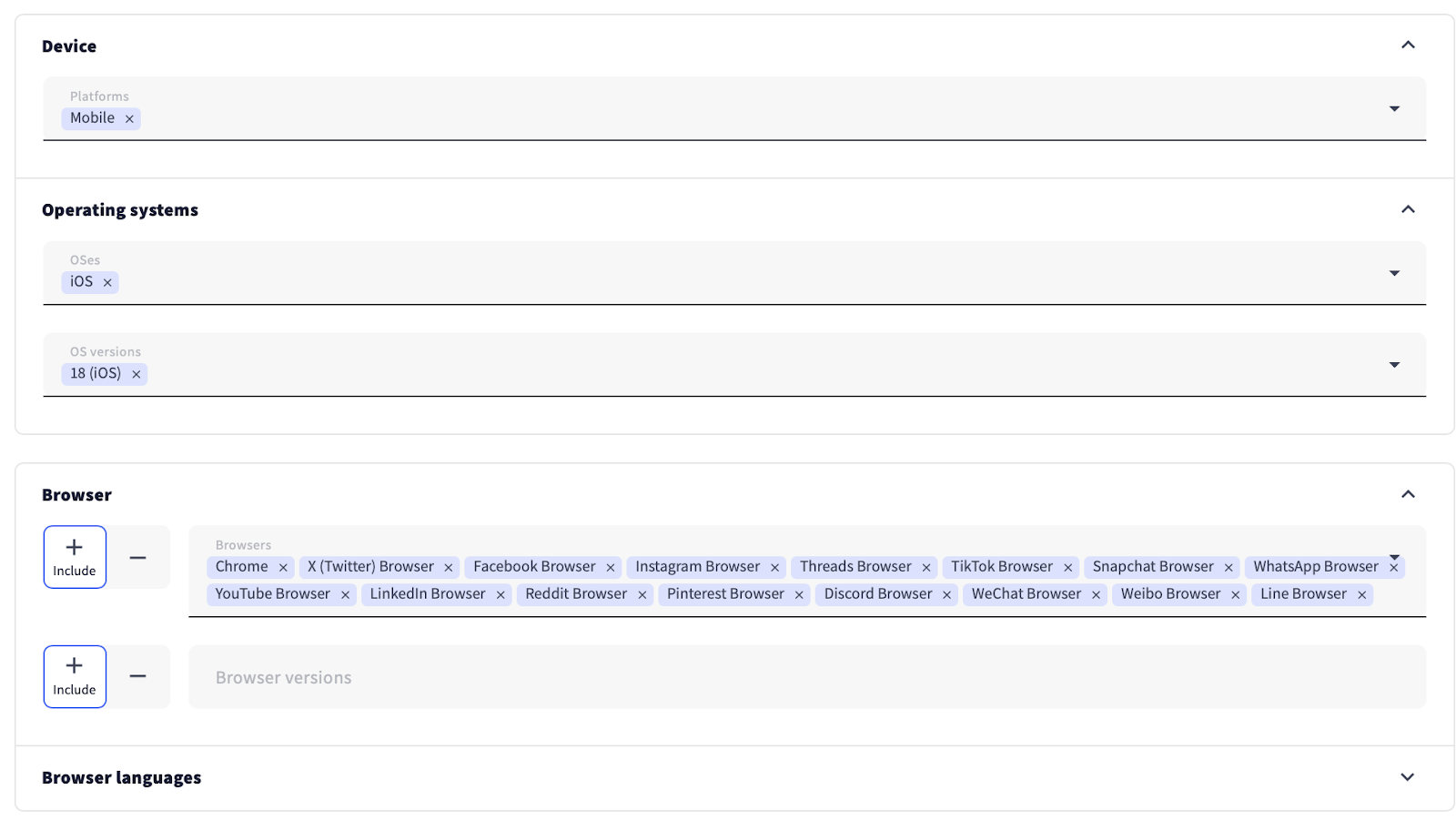Open the Platforms dropdown arrow
This screenshot has width=1456, height=820.
tap(1394, 109)
